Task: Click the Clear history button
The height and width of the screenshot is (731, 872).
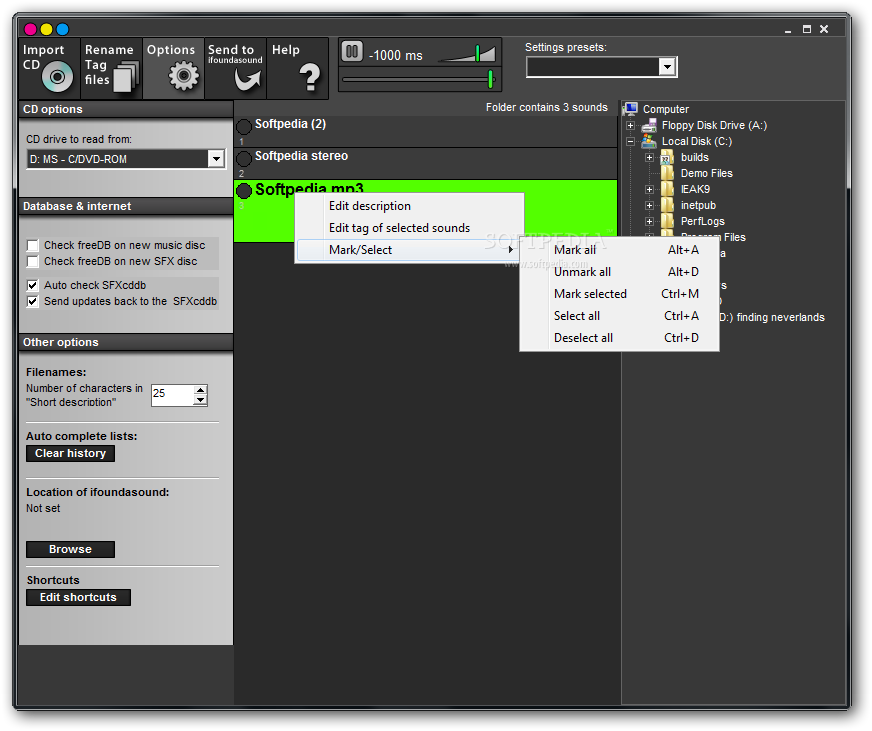Action: click(x=70, y=453)
